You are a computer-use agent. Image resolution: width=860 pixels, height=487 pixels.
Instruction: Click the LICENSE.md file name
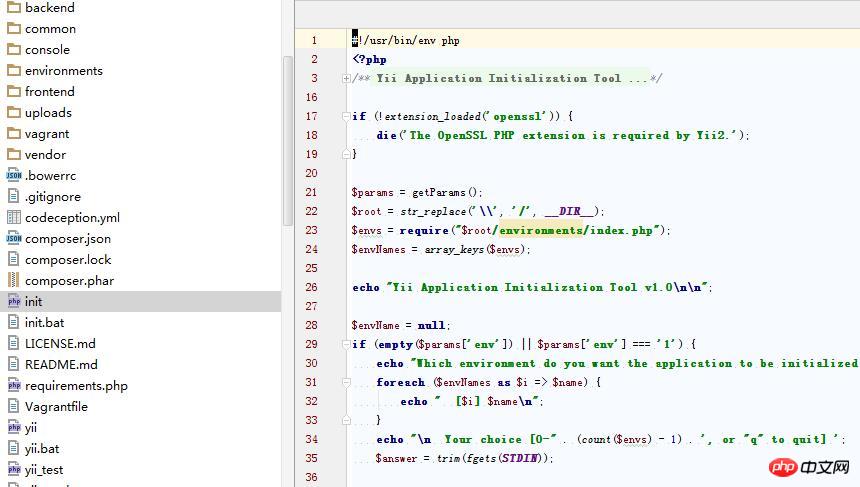click(60, 343)
